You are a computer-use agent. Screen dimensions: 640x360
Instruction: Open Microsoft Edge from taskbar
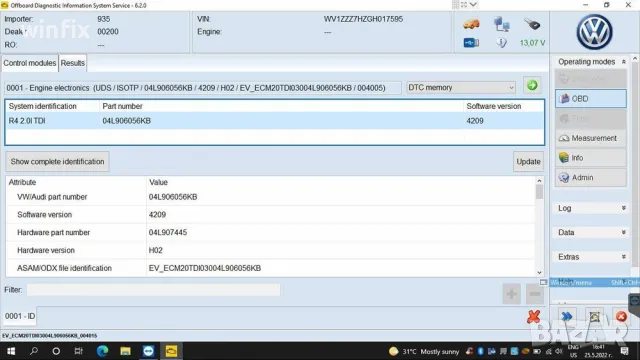tap(102, 351)
